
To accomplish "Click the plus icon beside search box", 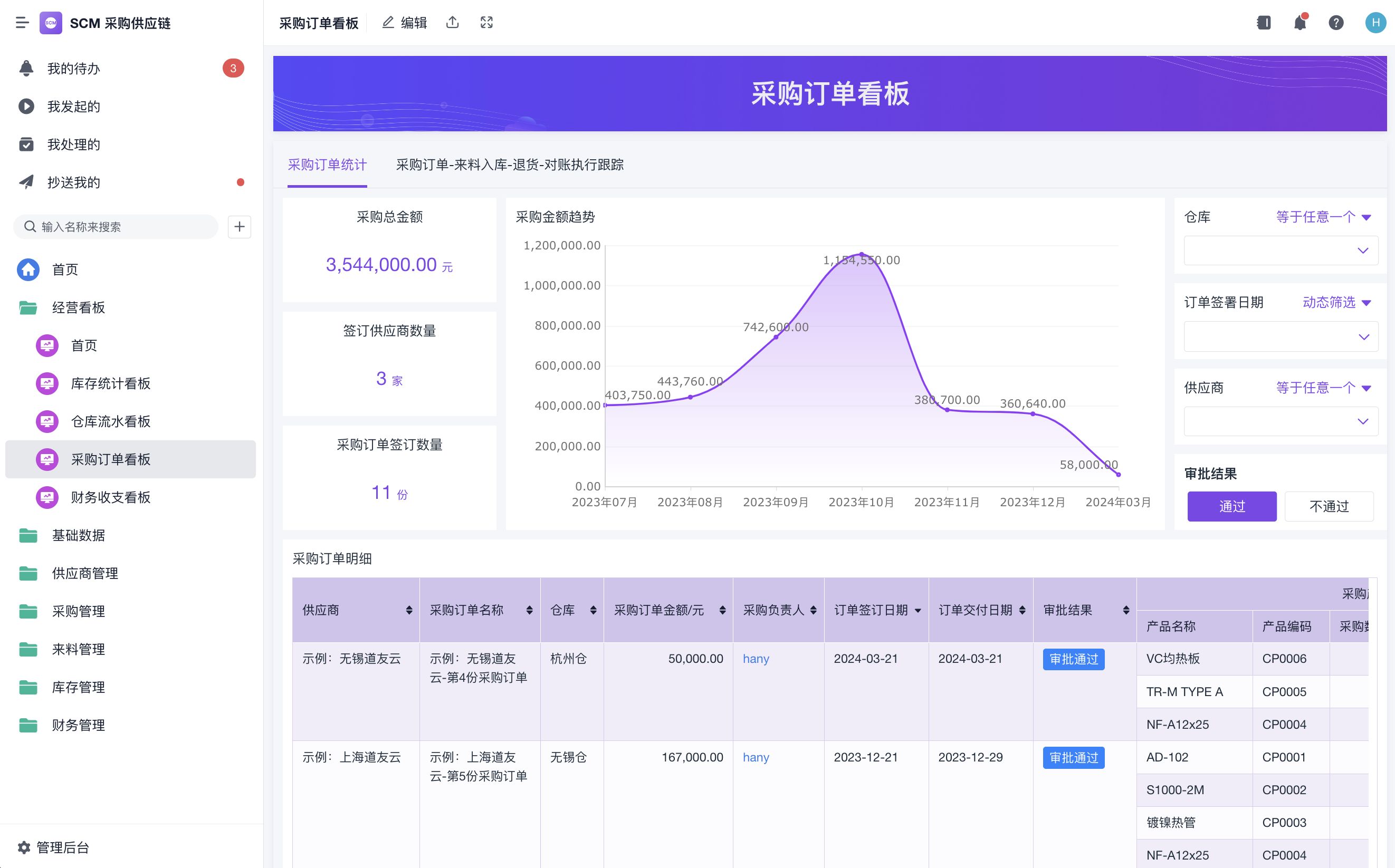I will tap(240, 227).
